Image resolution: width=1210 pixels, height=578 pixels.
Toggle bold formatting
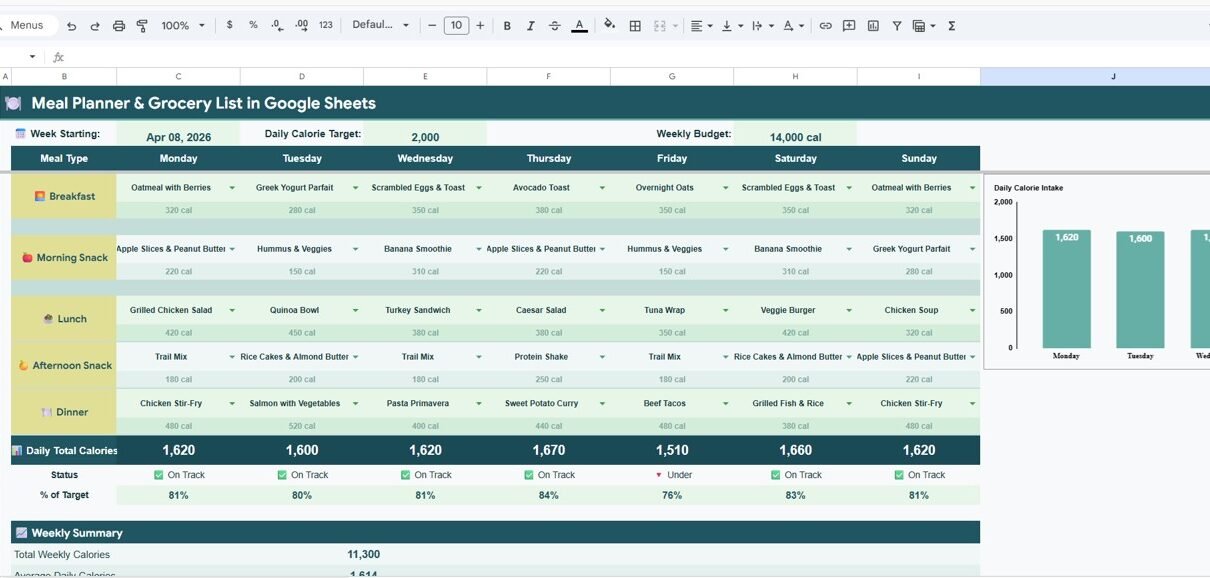507,26
